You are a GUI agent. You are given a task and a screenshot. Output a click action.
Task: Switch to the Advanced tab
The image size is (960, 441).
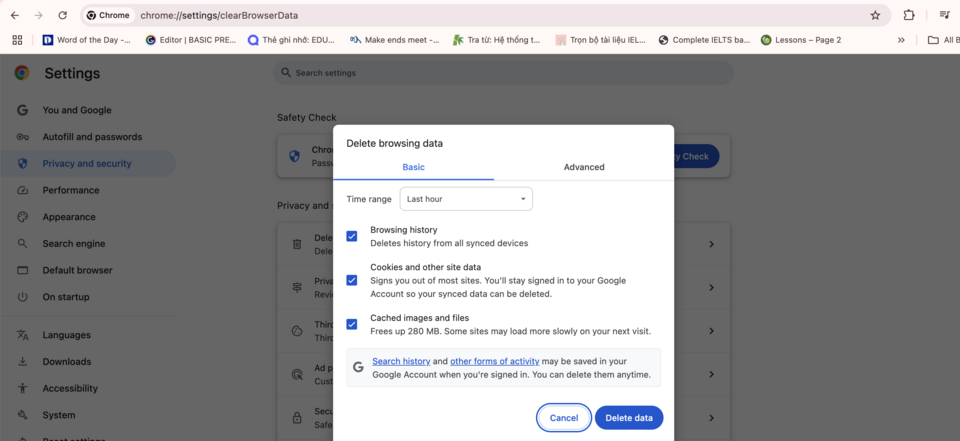(x=584, y=167)
